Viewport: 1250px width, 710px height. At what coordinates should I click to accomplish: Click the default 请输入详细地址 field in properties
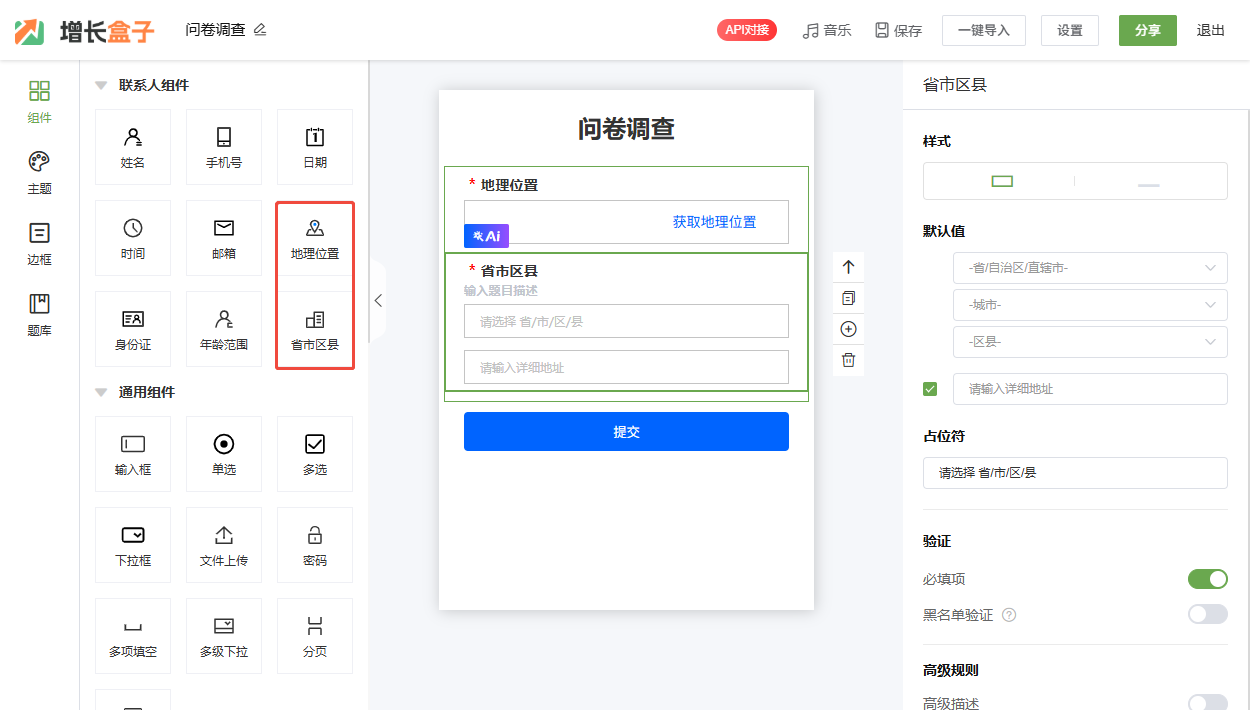click(1090, 389)
